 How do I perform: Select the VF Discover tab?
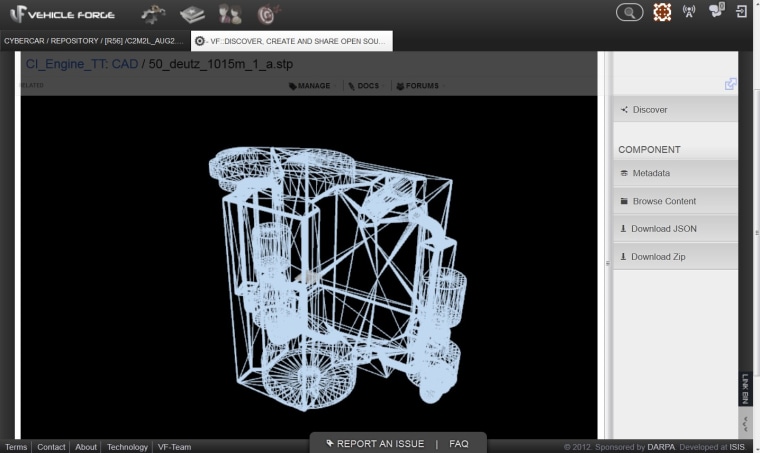[x=291, y=41]
